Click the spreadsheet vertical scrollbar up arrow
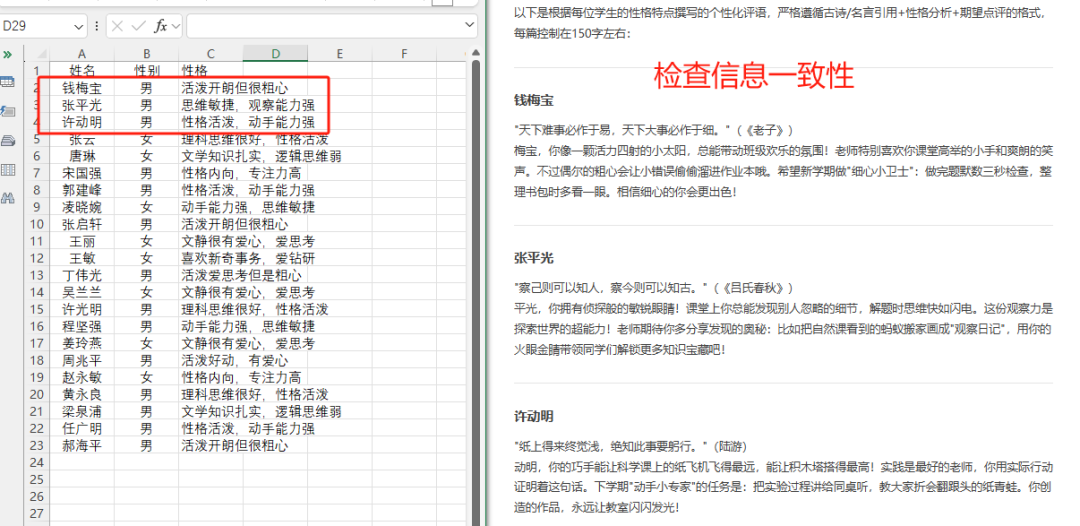The height and width of the screenshot is (526, 1080). (x=474, y=53)
